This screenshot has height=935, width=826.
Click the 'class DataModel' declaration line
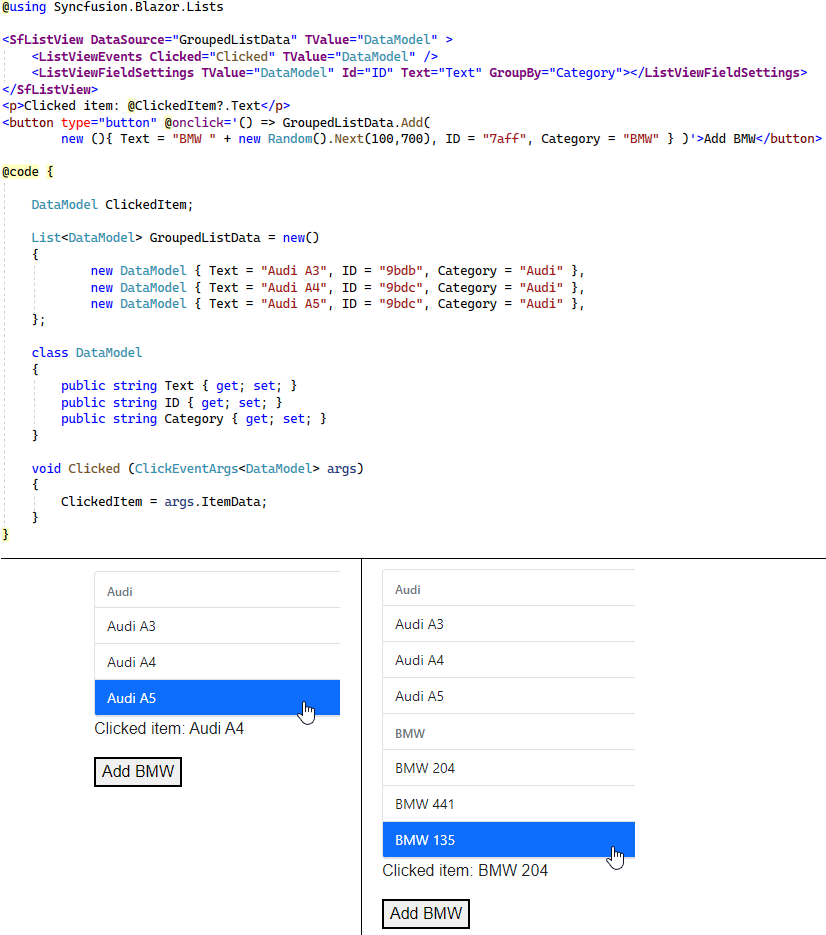coord(87,352)
